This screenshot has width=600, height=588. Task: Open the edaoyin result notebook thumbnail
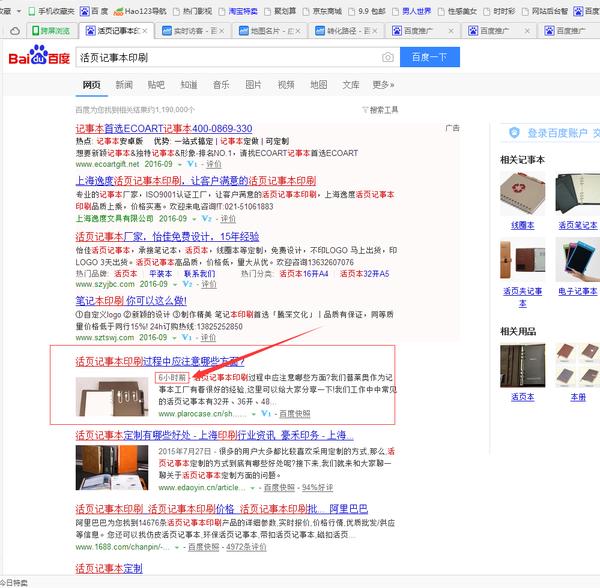[112, 468]
